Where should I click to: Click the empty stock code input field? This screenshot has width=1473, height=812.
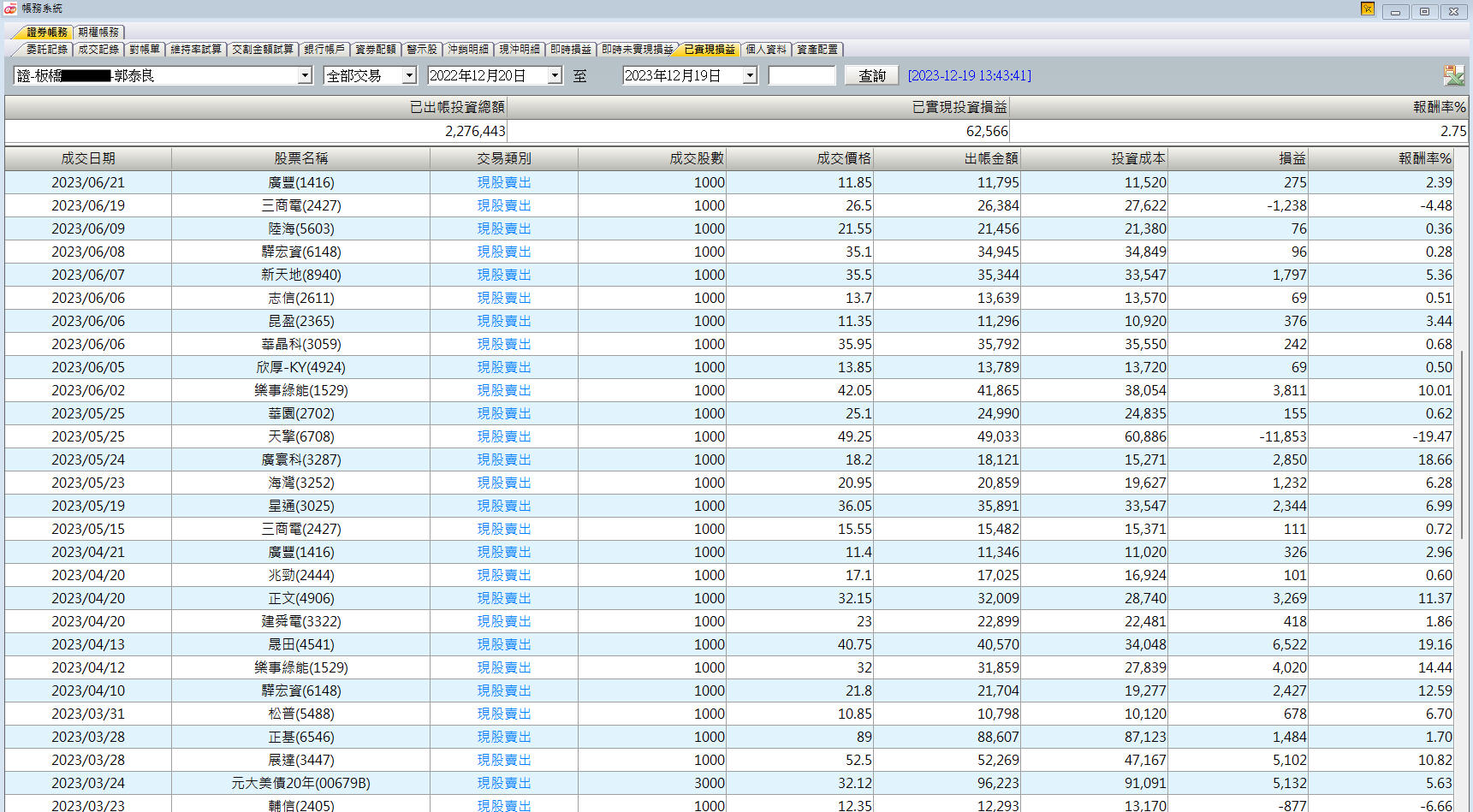coord(802,75)
